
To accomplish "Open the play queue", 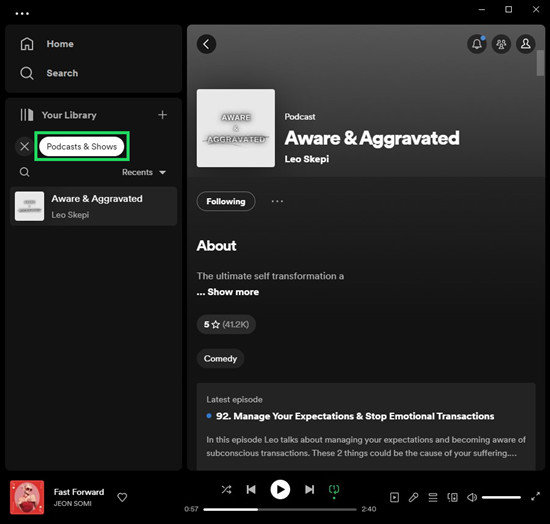I will (433, 497).
